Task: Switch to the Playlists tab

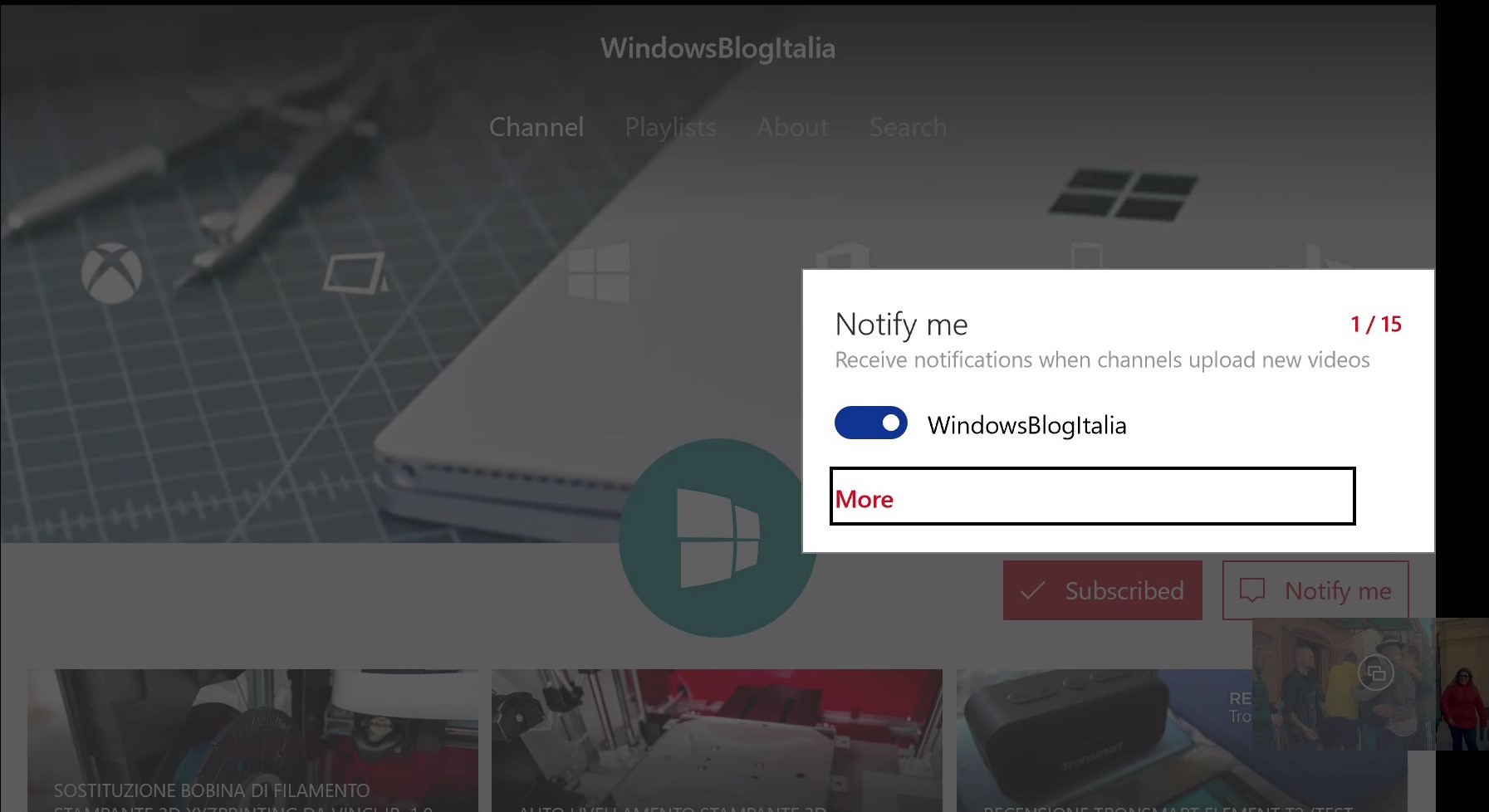Action: (670, 127)
